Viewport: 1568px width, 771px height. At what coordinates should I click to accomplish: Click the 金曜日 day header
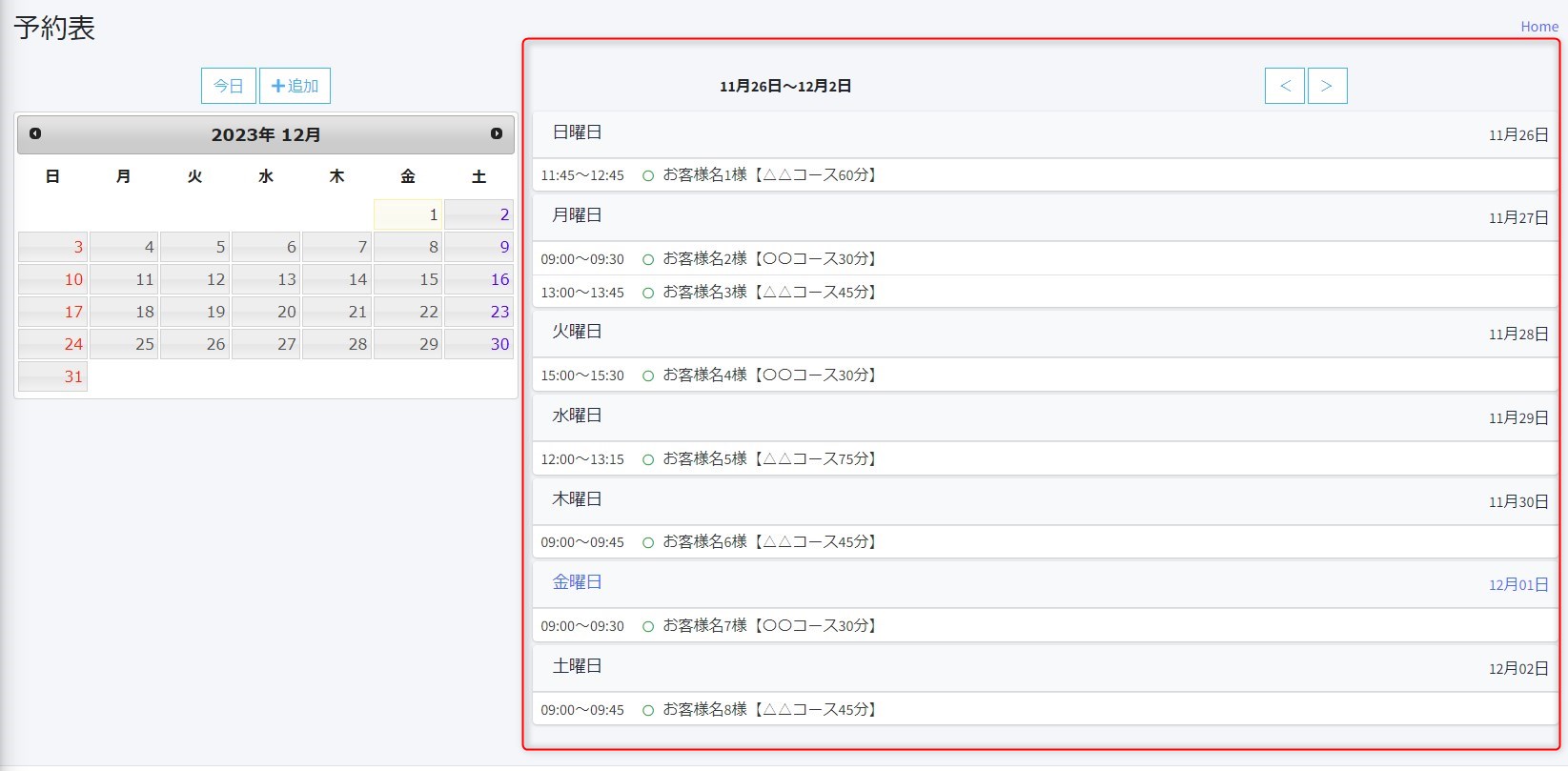(x=577, y=582)
